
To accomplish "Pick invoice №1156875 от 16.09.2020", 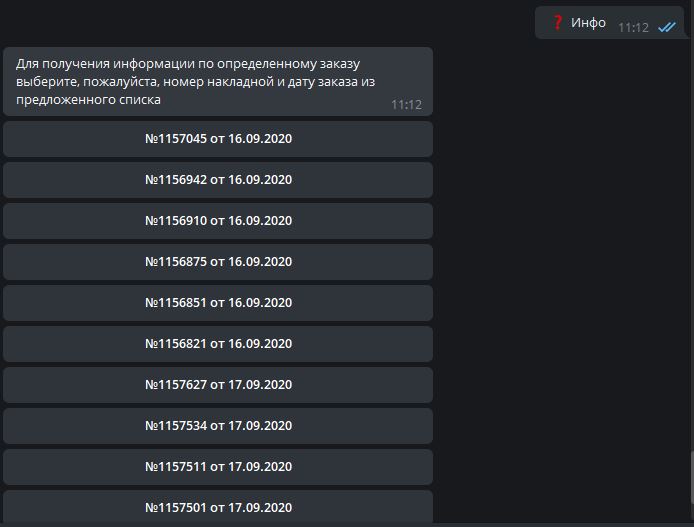I will coord(218,262).
